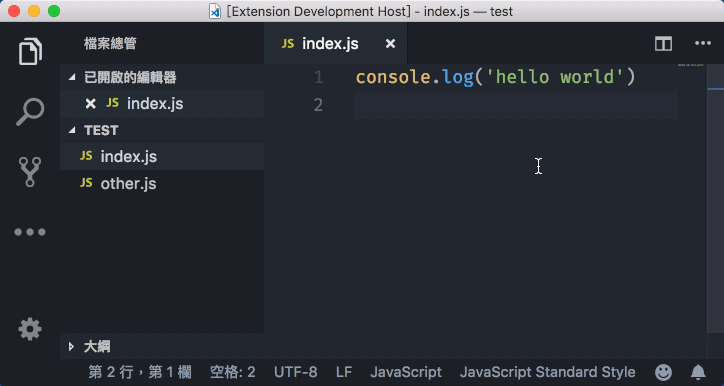Show additional views ellipsis in activity bar

[x=30, y=232]
